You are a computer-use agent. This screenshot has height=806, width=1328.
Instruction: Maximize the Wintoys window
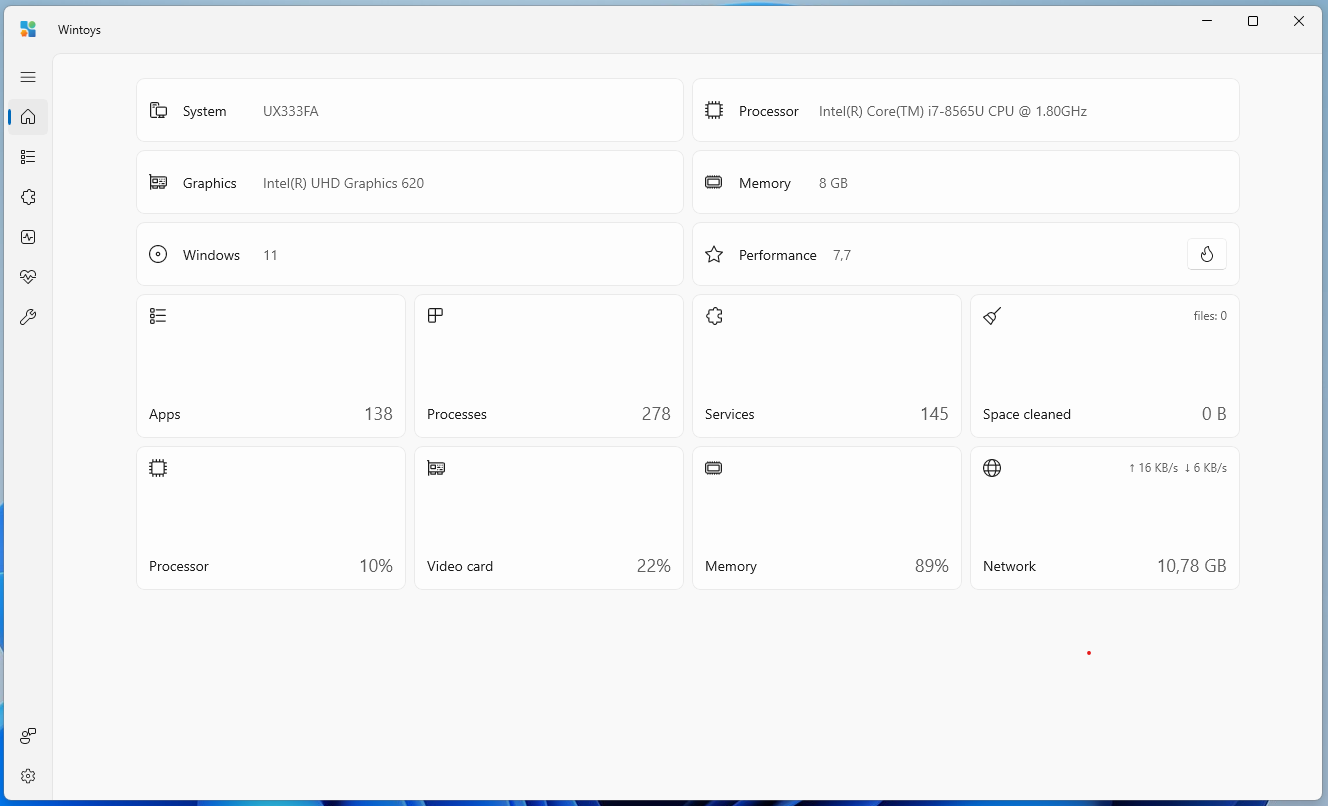point(1253,21)
